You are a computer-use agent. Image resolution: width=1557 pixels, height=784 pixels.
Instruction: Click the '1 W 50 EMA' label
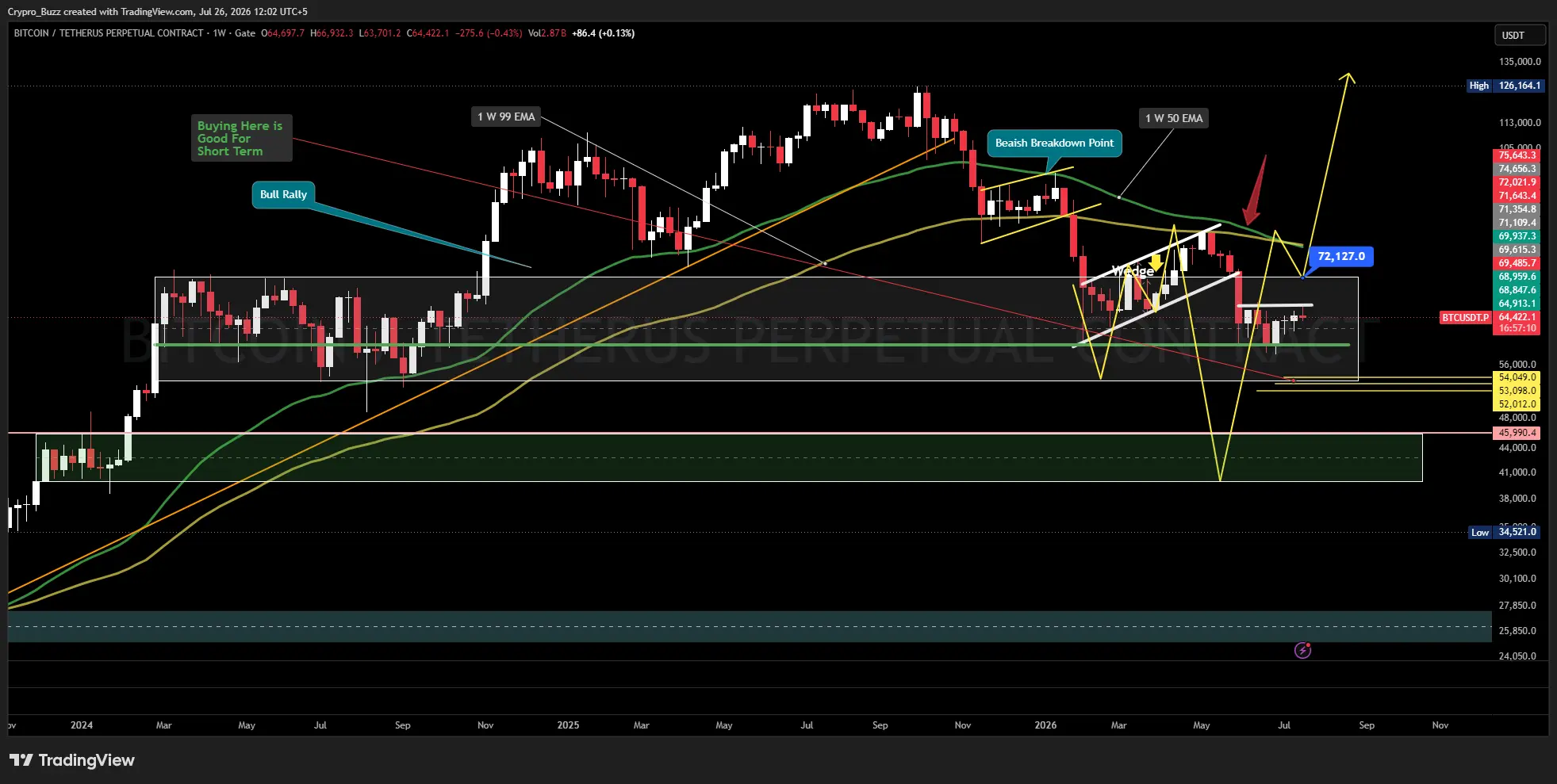tap(1174, 118)
